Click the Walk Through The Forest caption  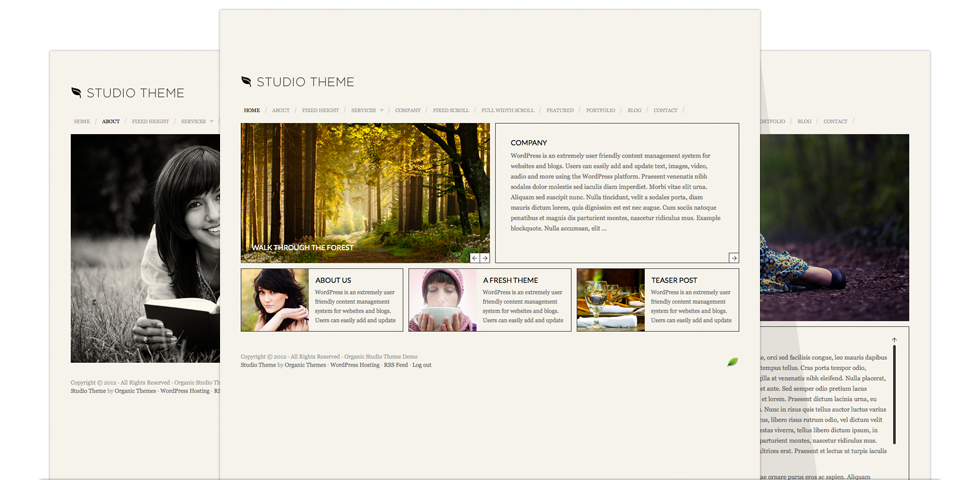[302, 248]
